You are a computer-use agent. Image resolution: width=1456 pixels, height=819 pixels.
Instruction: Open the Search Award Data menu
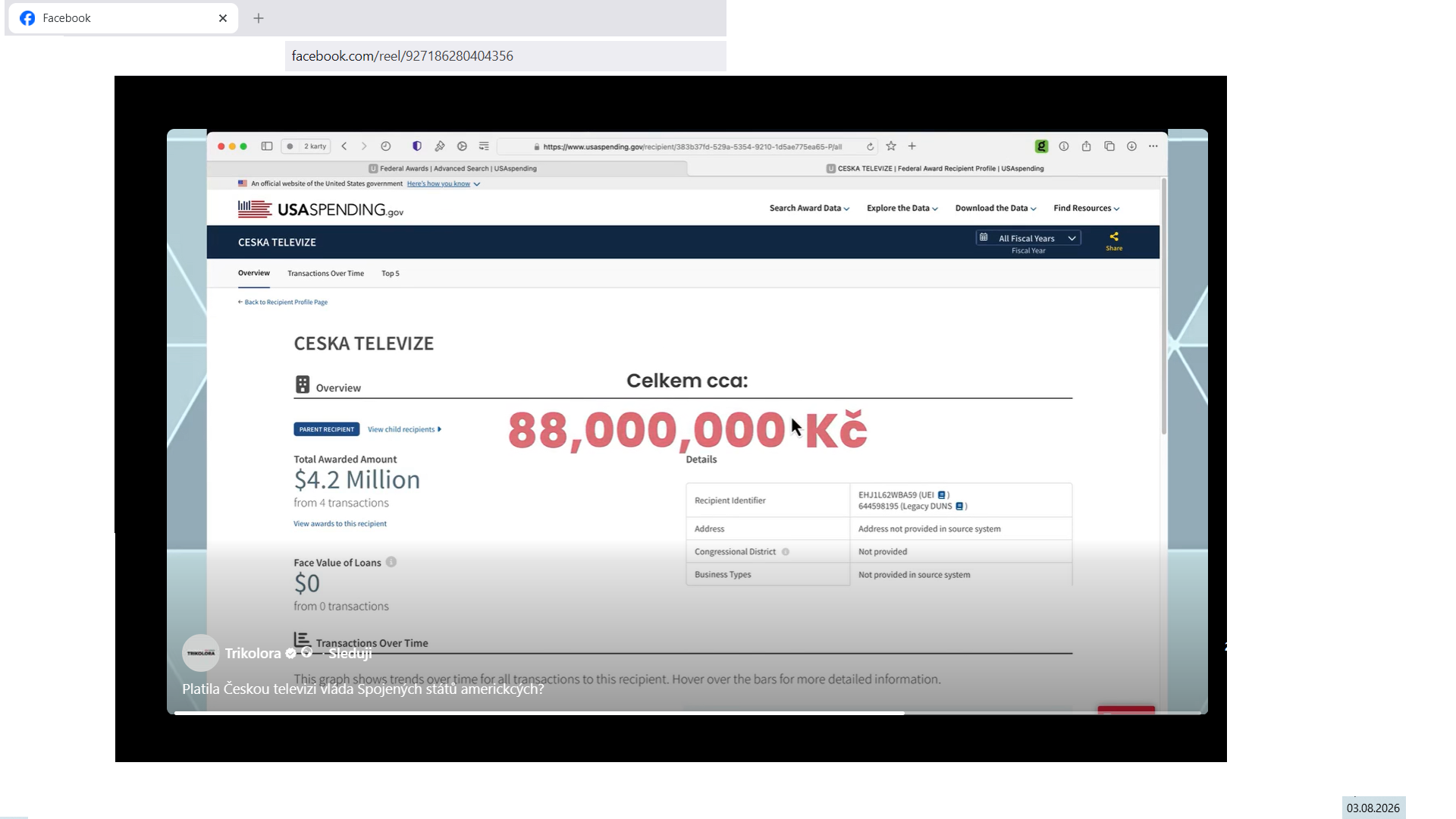809,209
